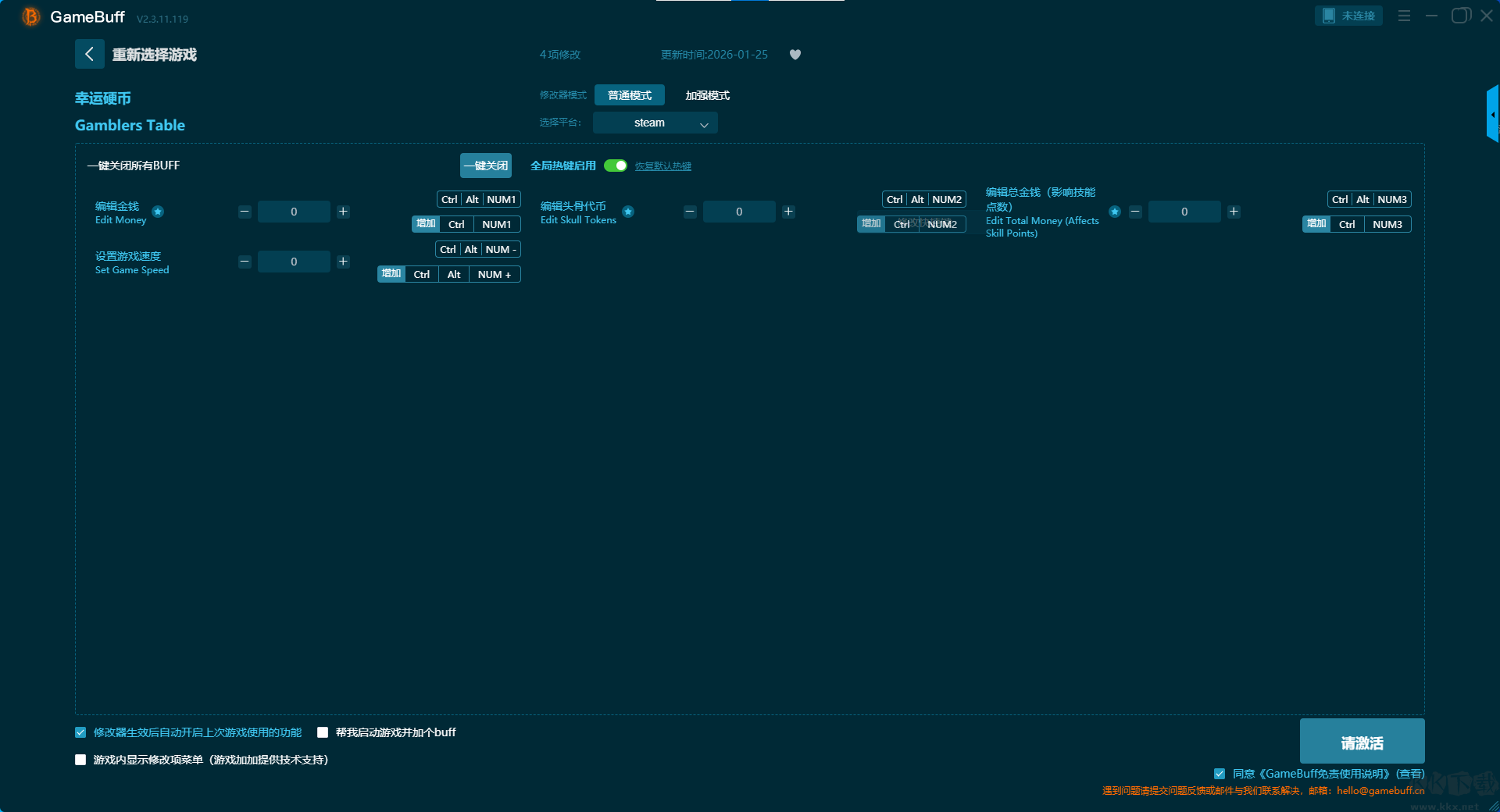The height and width of the screenshot is (812, 1500).
Task: Click the 未连接 connection status button
Action: point(1349,16)
